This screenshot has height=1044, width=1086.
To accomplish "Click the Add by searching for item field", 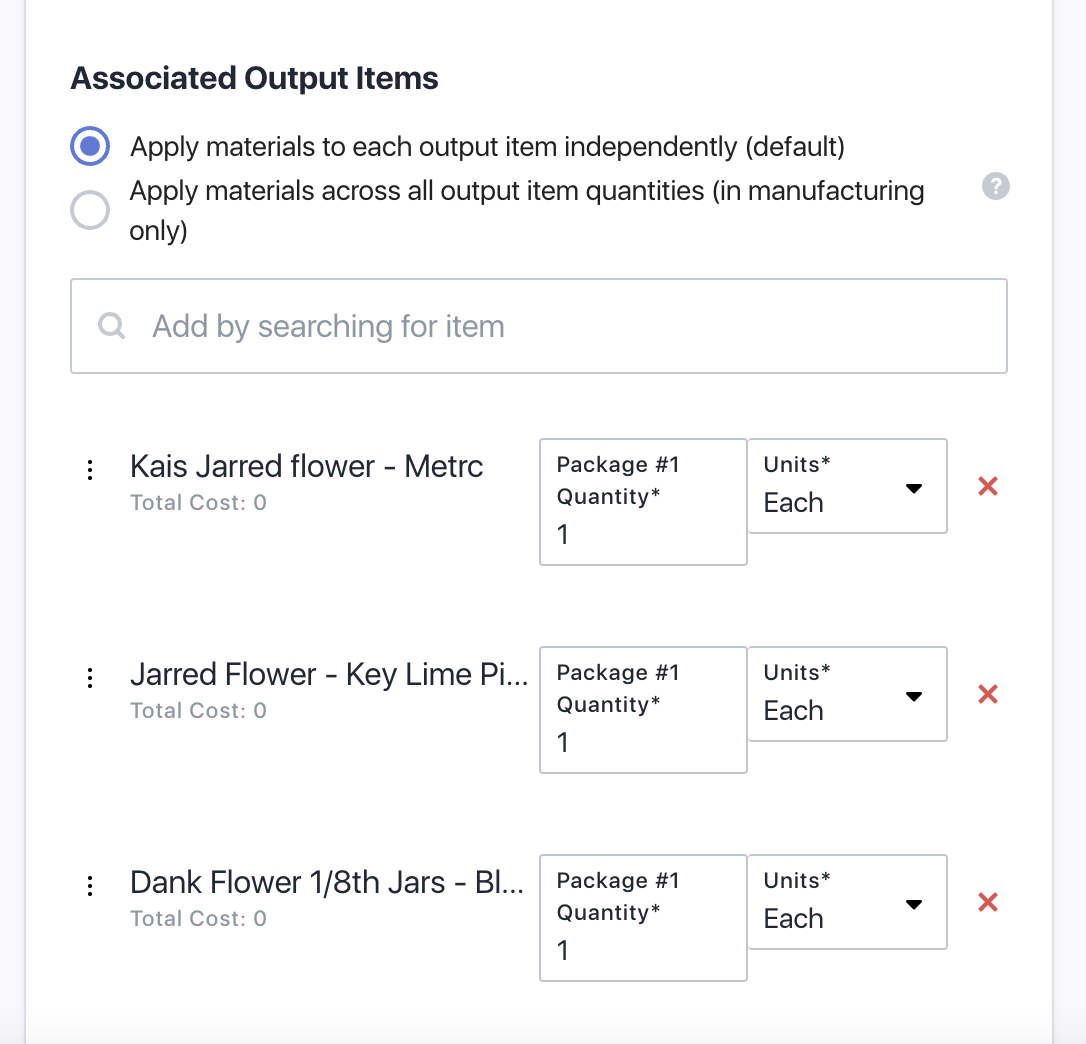I will pos(400,326).
